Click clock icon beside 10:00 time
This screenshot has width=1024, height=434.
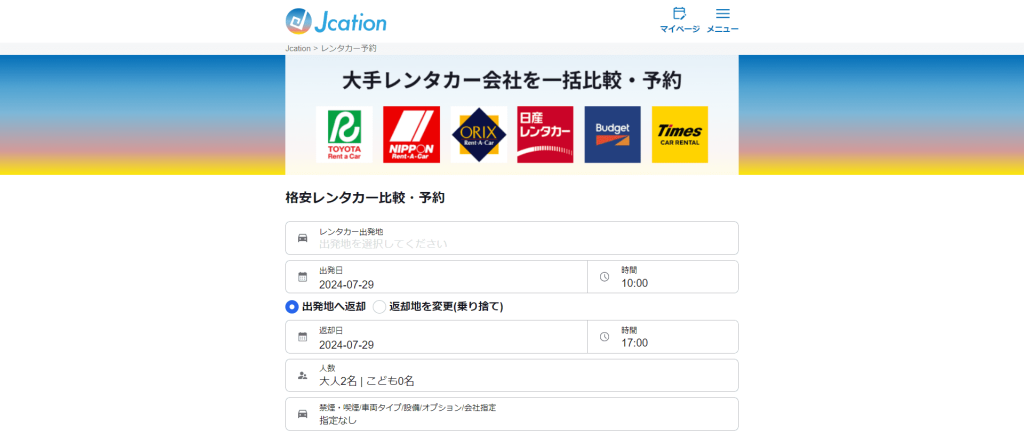(604, 277)
